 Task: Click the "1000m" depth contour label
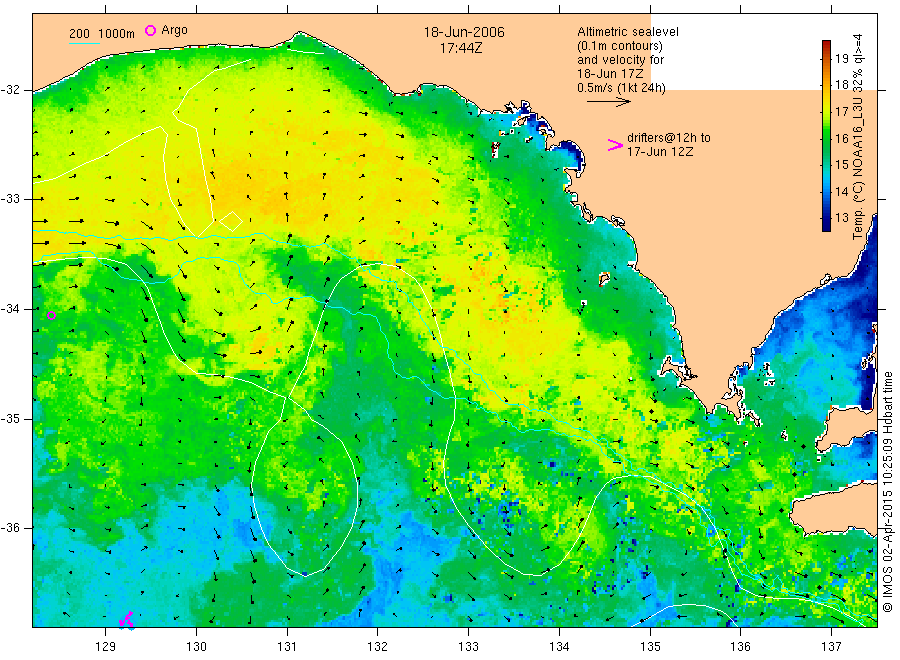pos(117,34)
